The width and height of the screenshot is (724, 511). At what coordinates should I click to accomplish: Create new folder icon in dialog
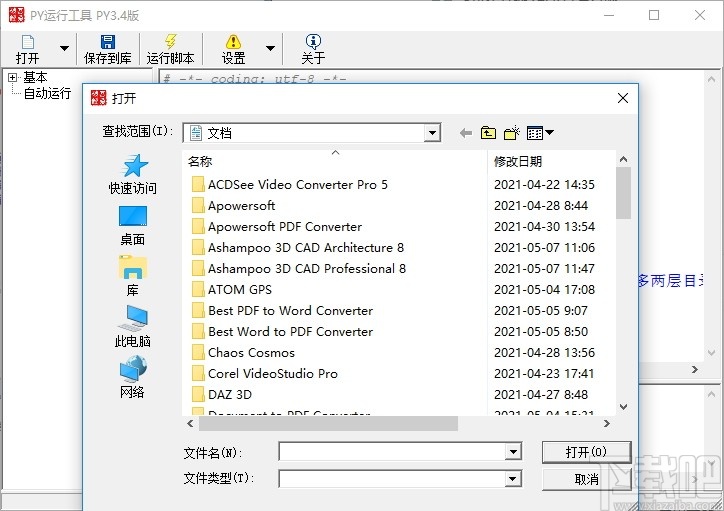(512, 133)
